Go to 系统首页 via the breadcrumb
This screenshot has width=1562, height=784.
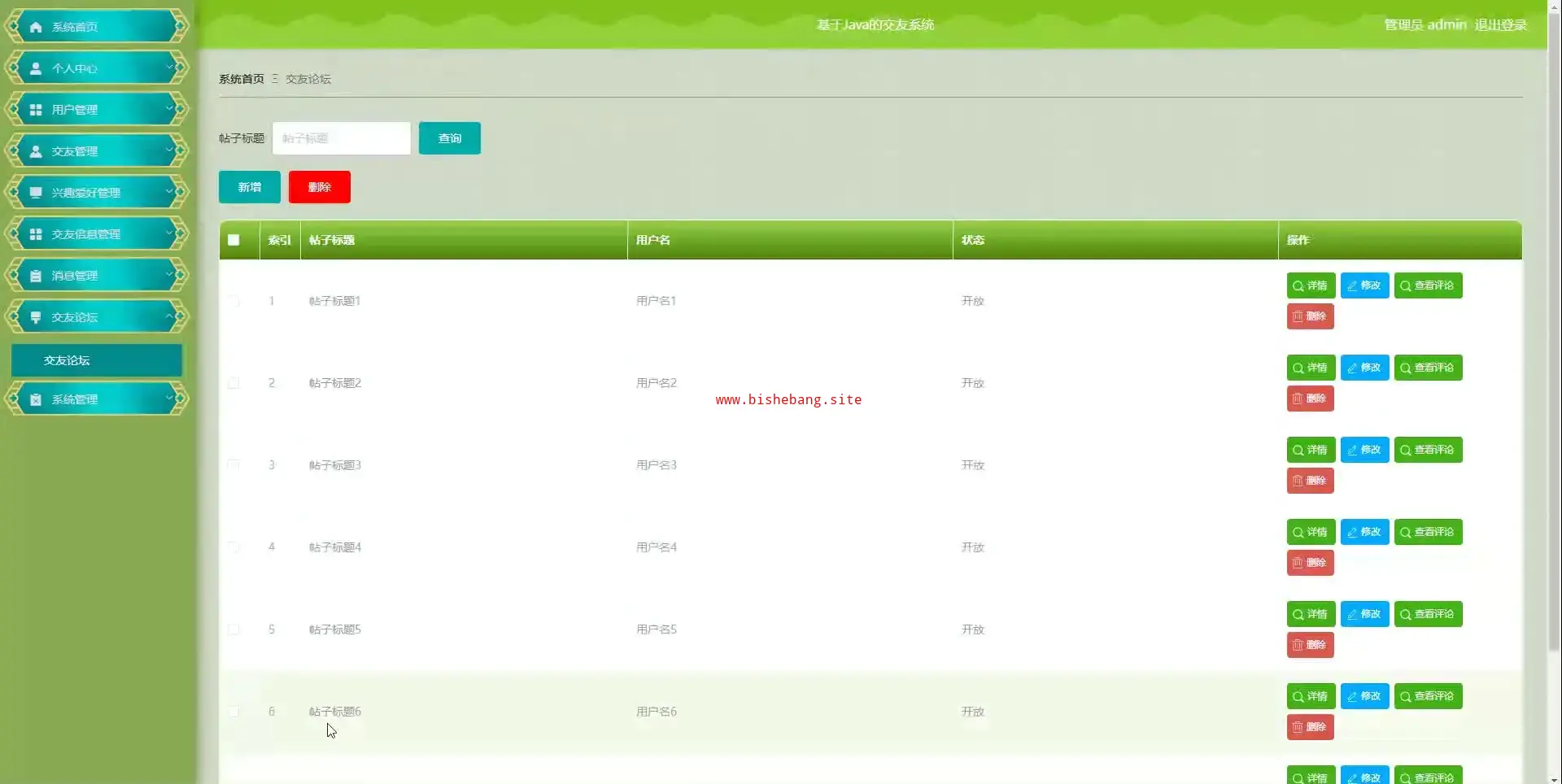(x=242, y=79)
